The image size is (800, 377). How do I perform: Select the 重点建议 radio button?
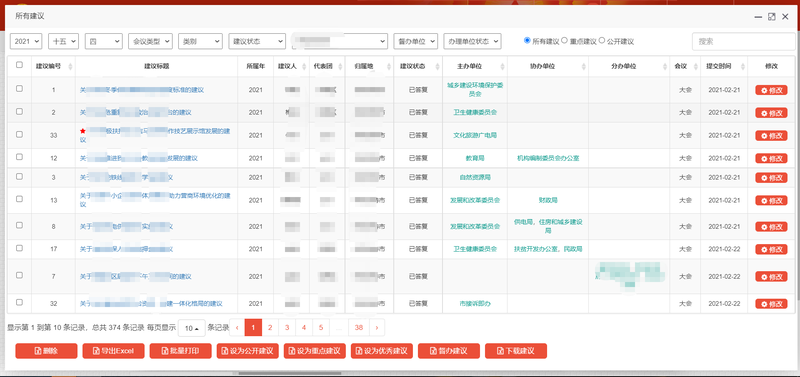pyautogui.click(x=564, y=40)
